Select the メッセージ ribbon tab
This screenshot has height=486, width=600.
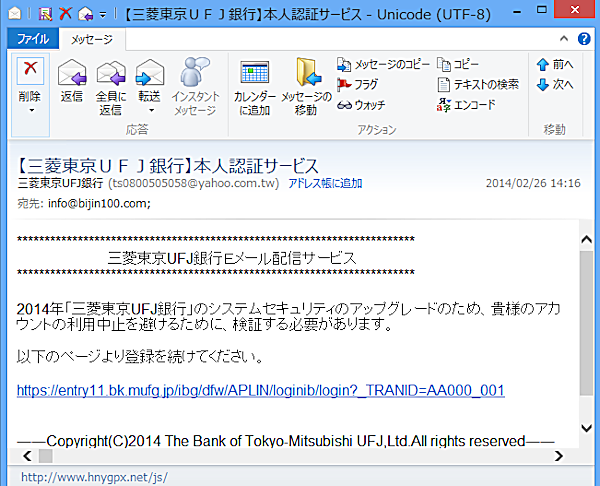click(x=92, y=39)
